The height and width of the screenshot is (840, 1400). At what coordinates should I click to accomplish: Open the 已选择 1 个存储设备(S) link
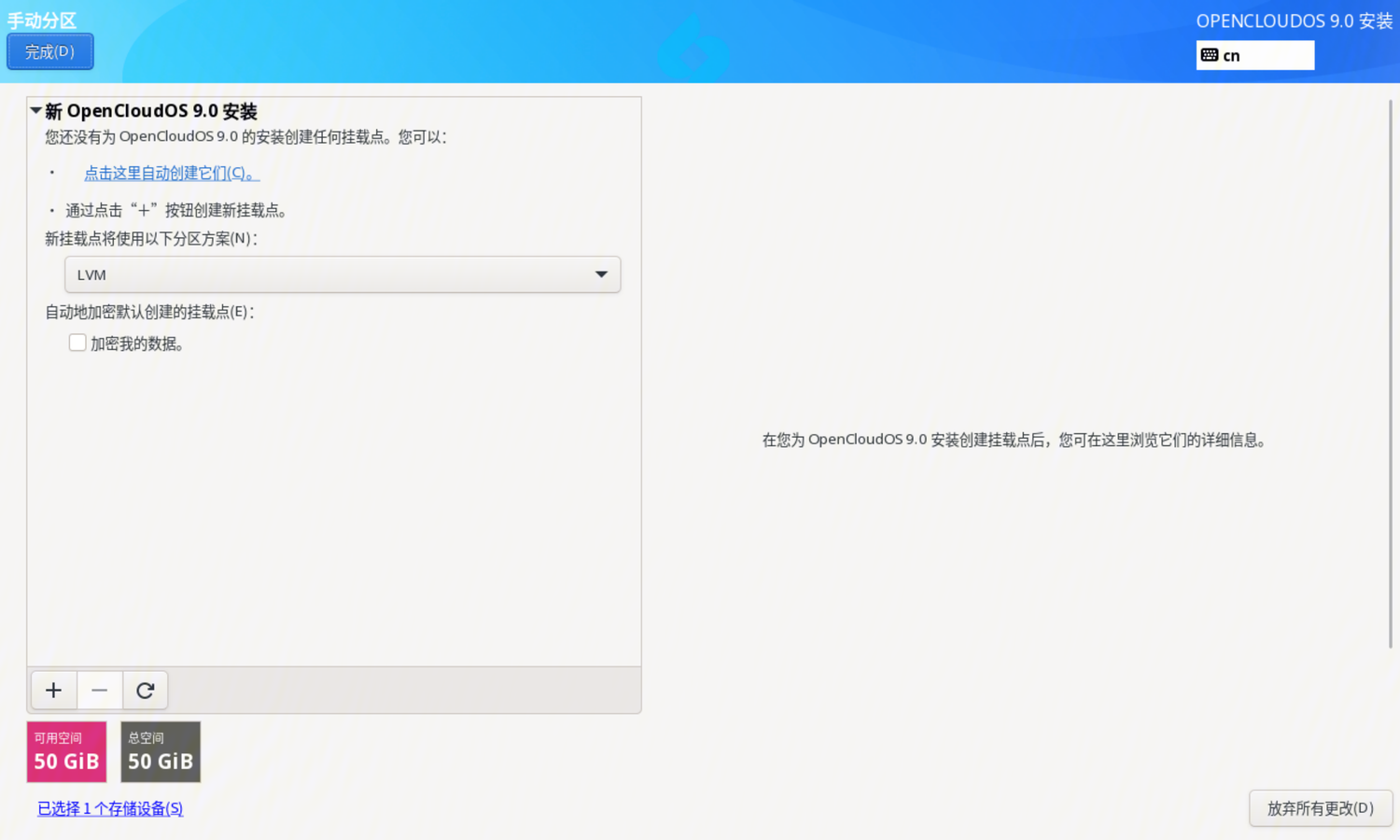(x=110, y=808)
